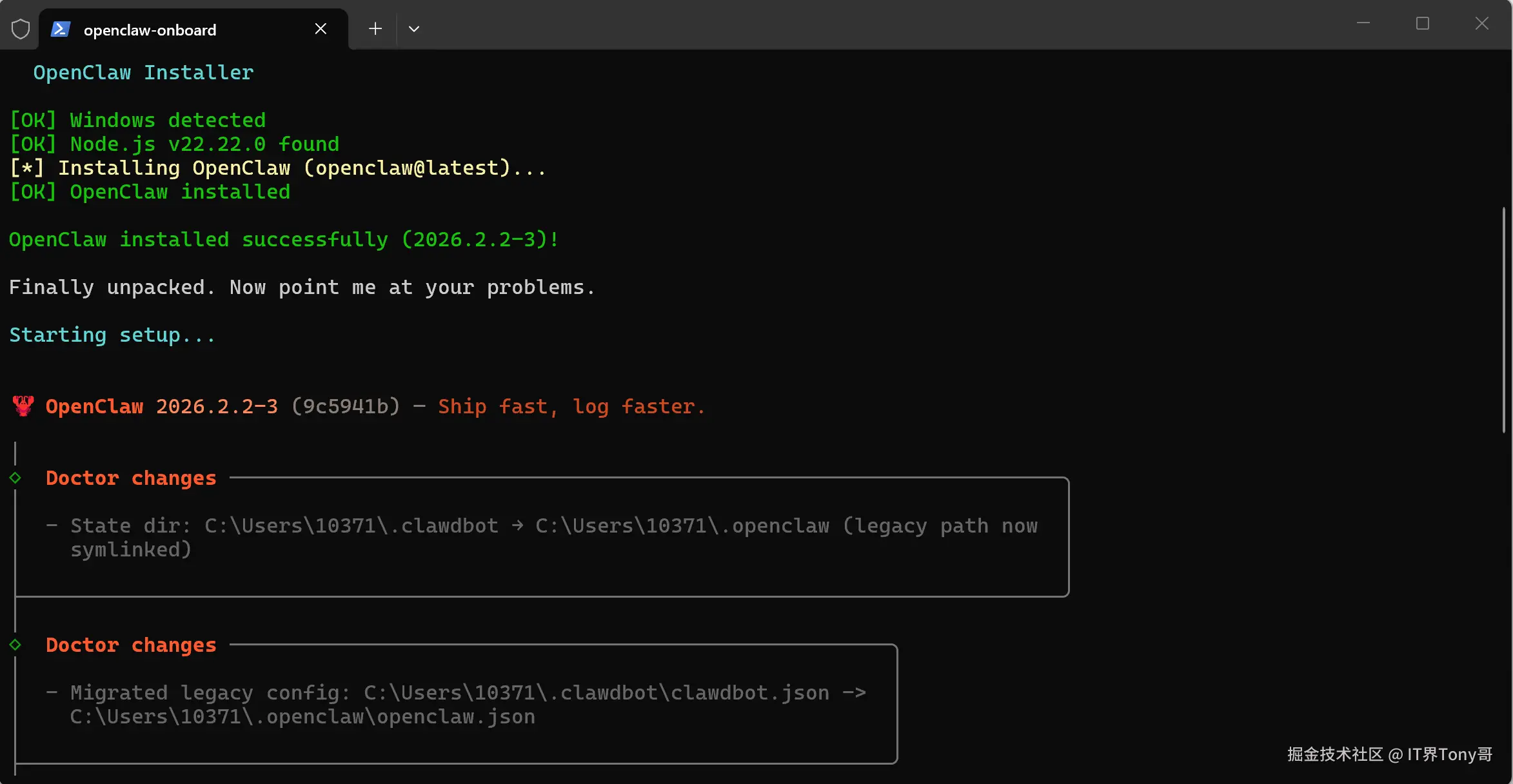Click the administrator shield icon

click(x=21, y=29)
